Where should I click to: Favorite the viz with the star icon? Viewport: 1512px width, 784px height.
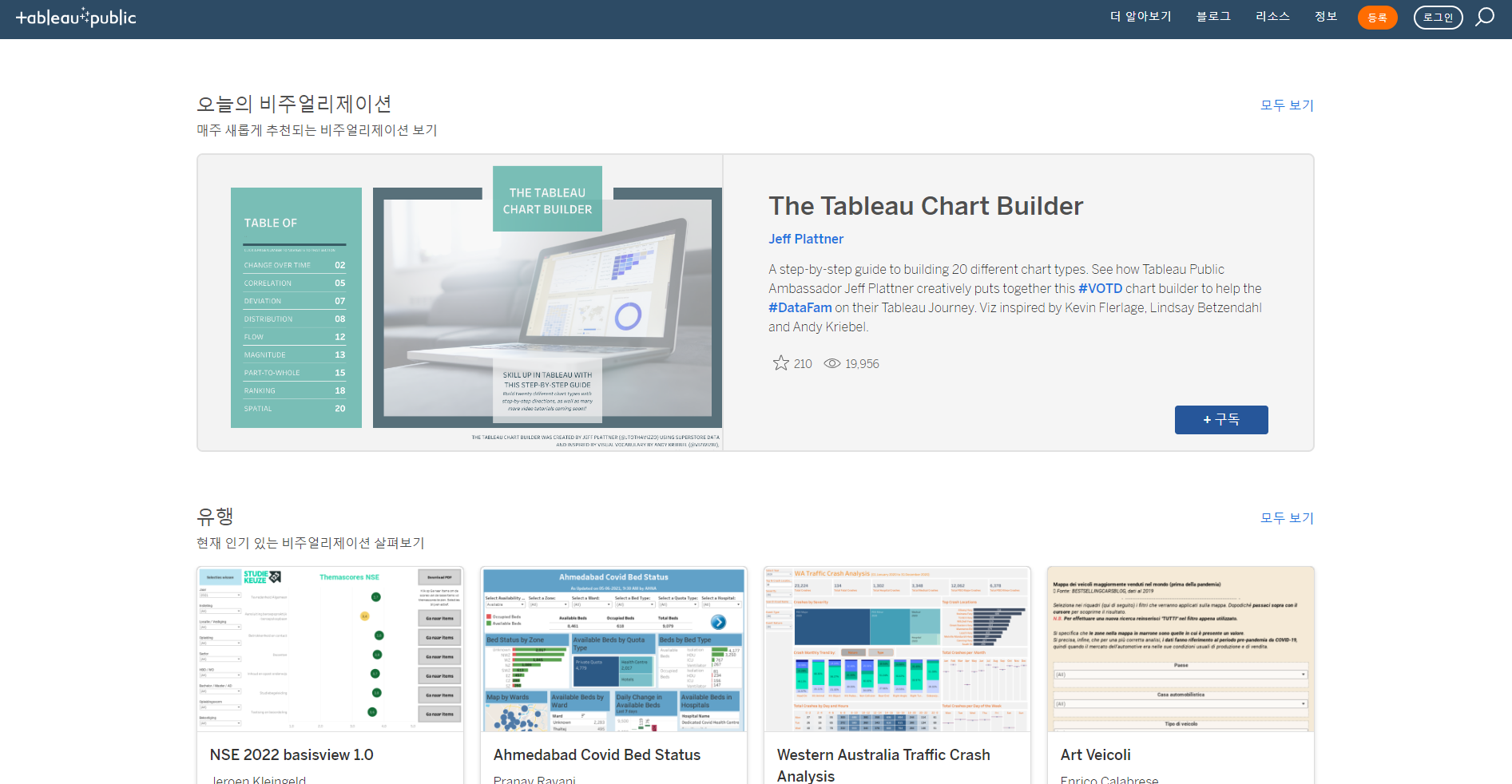pos(780,363)
